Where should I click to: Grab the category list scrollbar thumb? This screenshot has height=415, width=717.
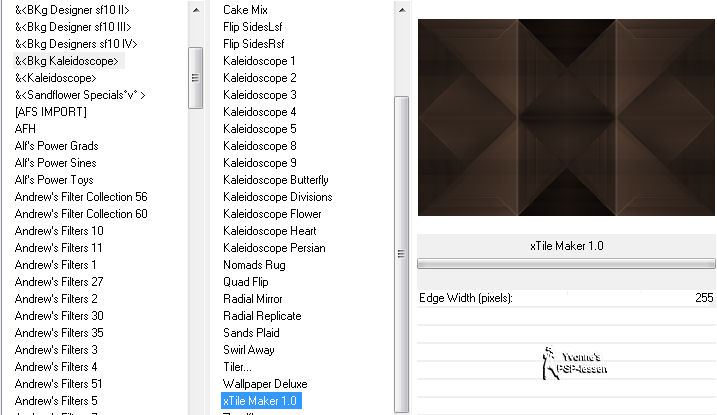tap(195, 78)
